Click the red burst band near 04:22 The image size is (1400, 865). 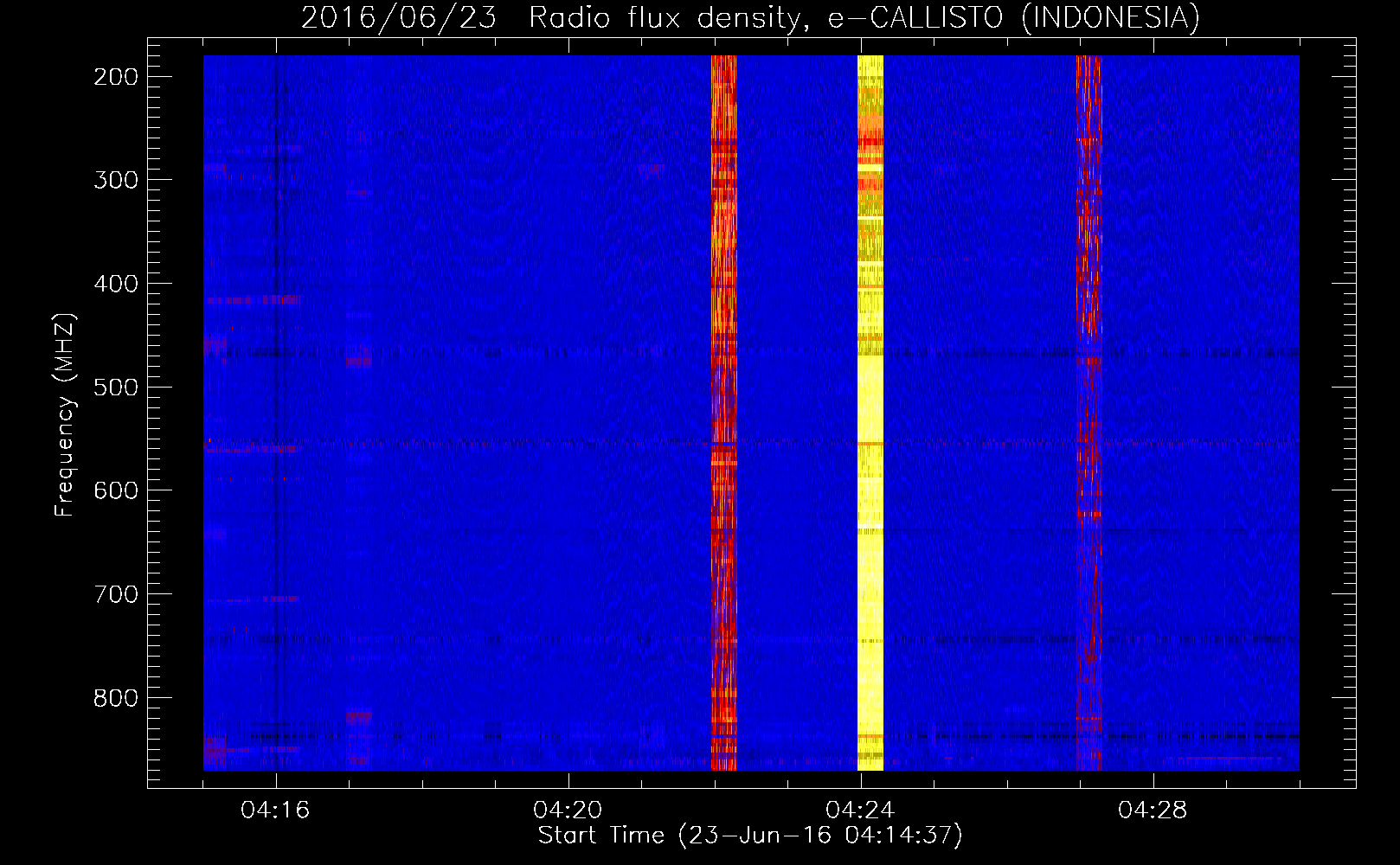[723, 413]
